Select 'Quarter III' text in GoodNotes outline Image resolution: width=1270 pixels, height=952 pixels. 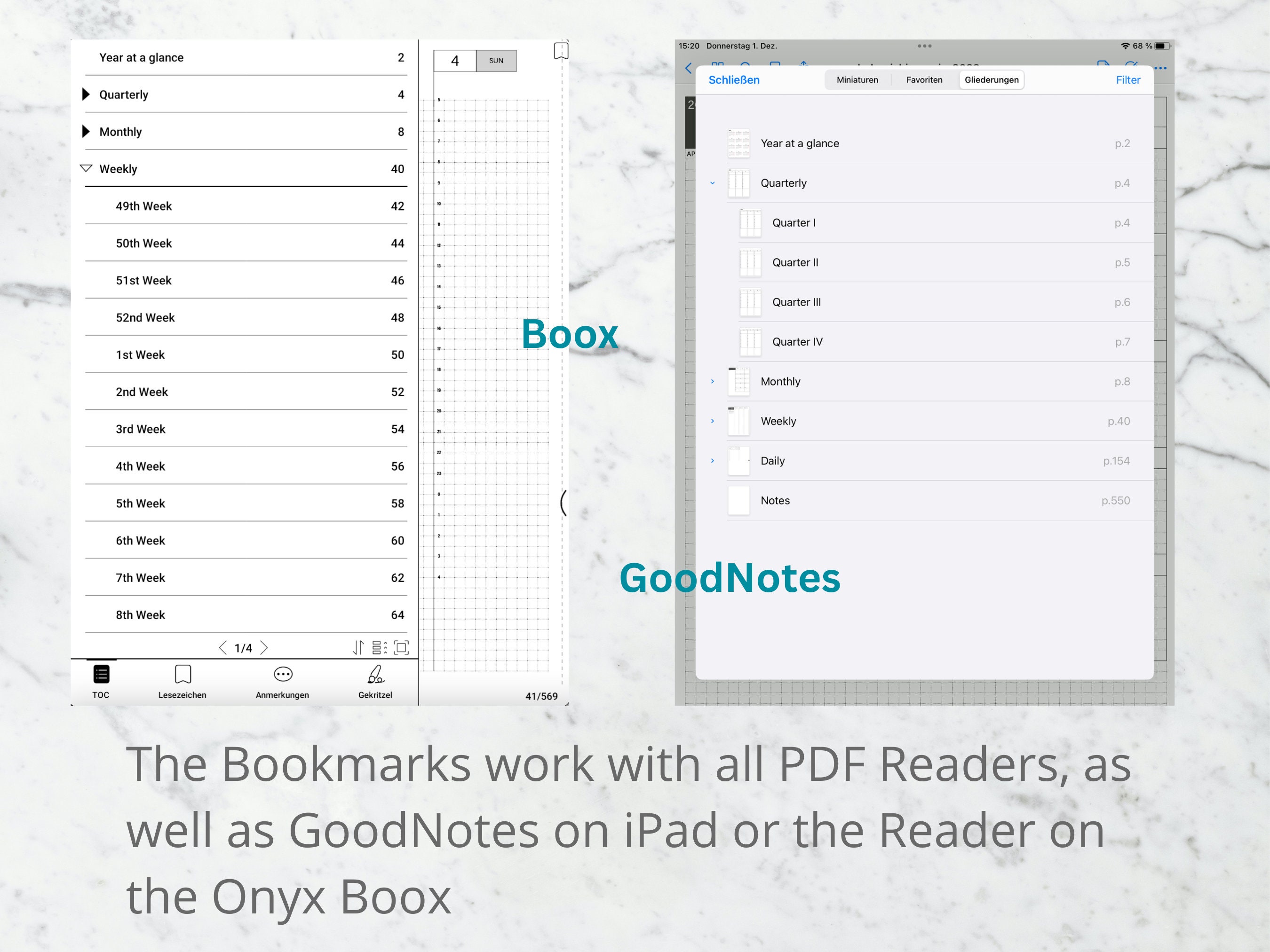796,302
